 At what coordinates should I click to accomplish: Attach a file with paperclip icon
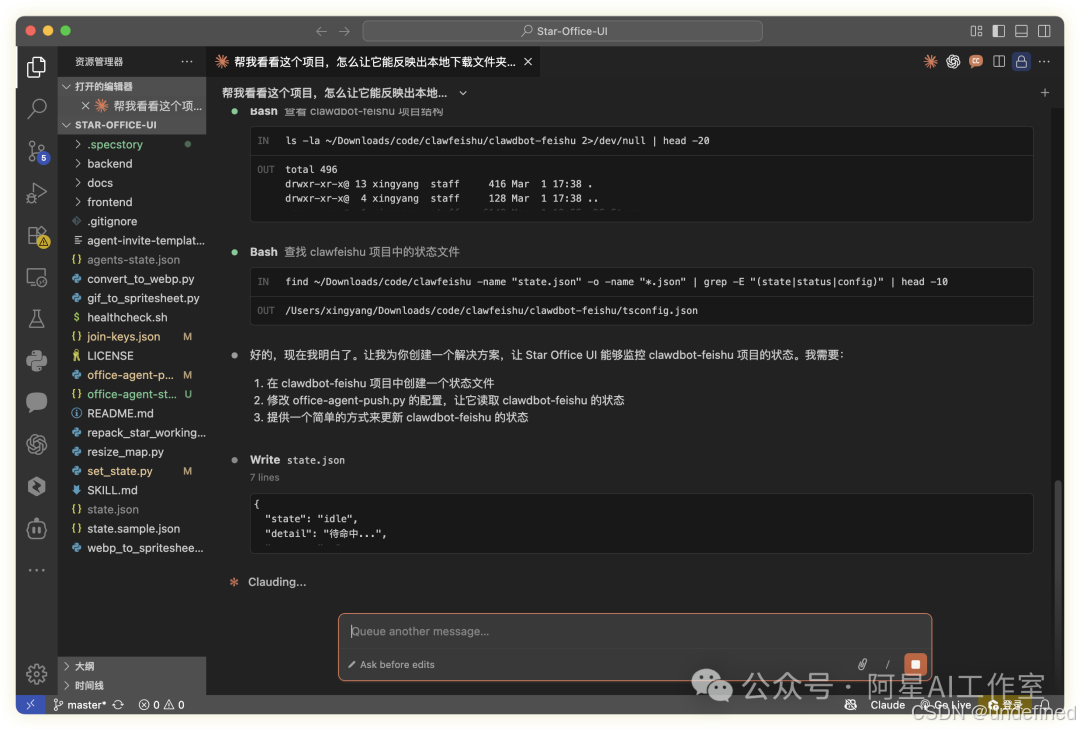(862, 664)
